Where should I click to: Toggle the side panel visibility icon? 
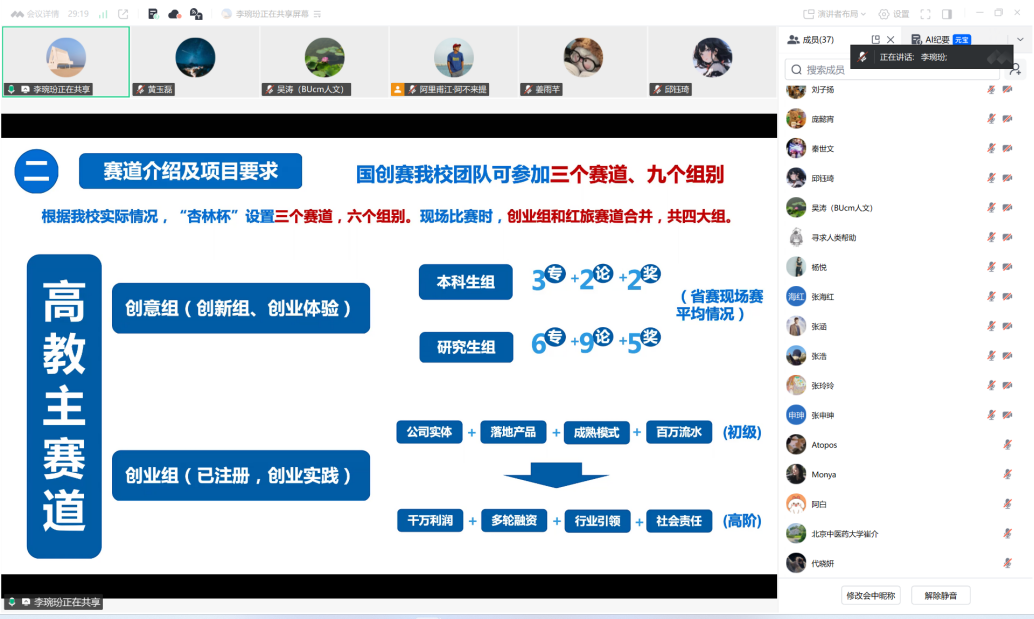click(x=946, y=14)
